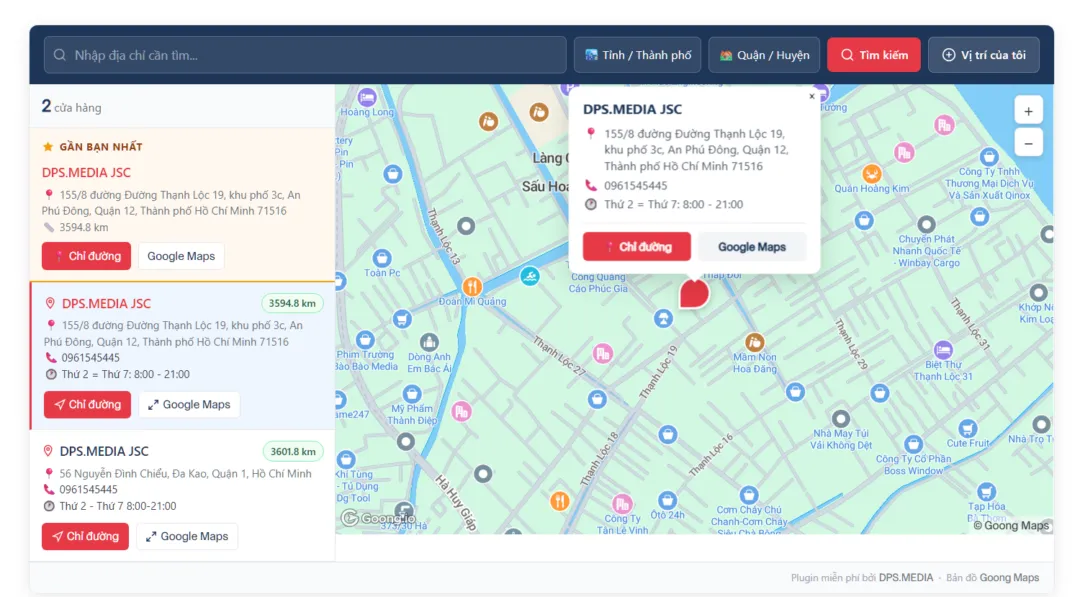Select the Đoàn Mì Quảng restaurant icon
The image size is (1080, 597).
tap(471, 284)
